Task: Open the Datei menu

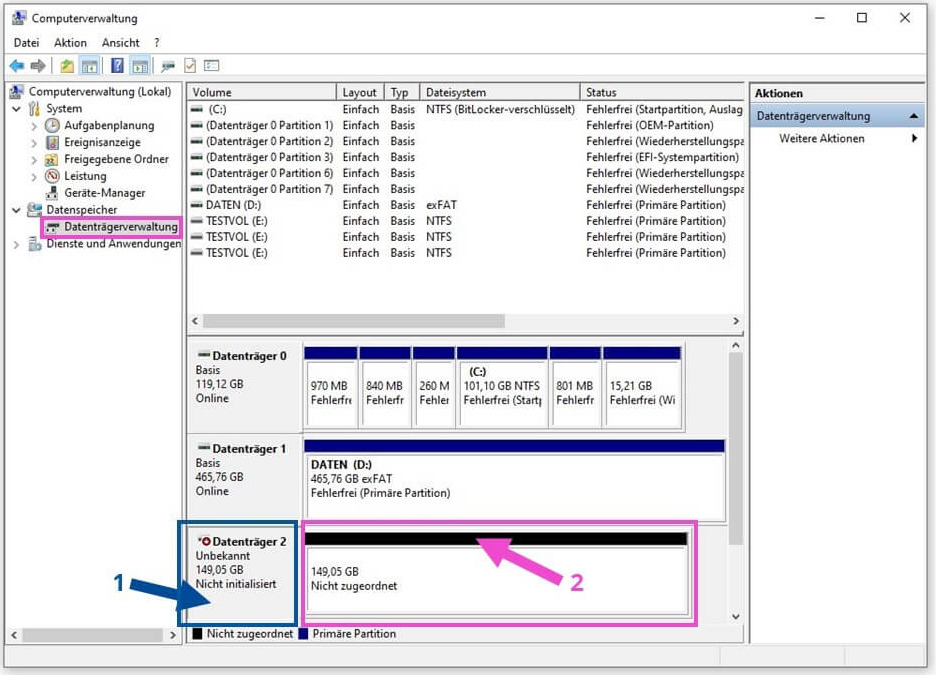Action: pos(26,42)
